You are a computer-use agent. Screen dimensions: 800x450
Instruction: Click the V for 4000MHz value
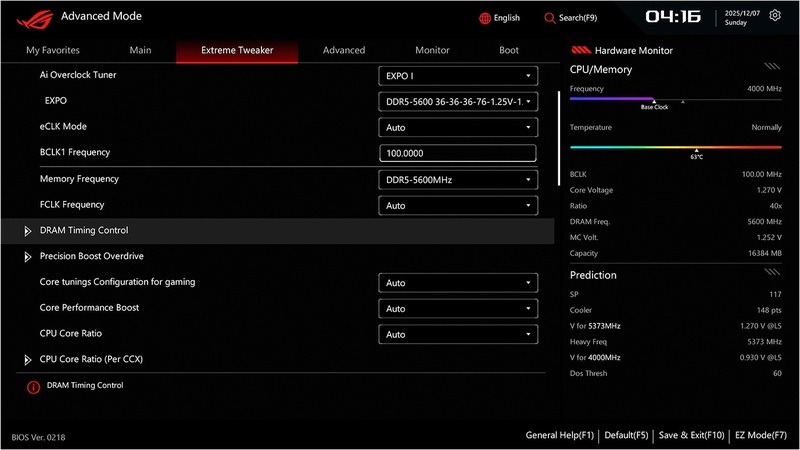pos(761,358)
